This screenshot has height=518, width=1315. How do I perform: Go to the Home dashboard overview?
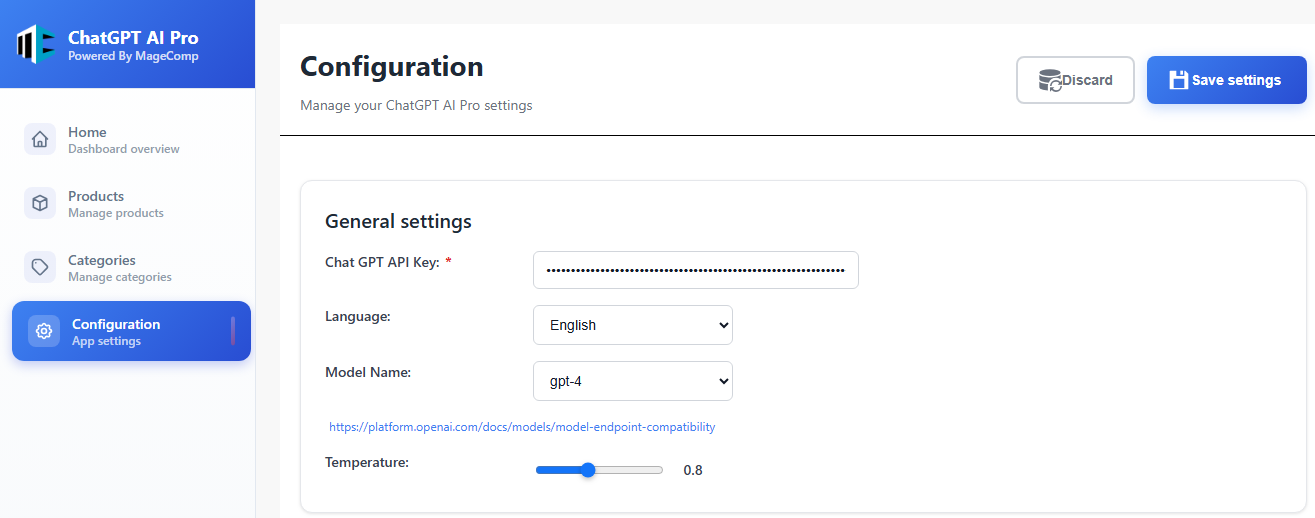123,139
